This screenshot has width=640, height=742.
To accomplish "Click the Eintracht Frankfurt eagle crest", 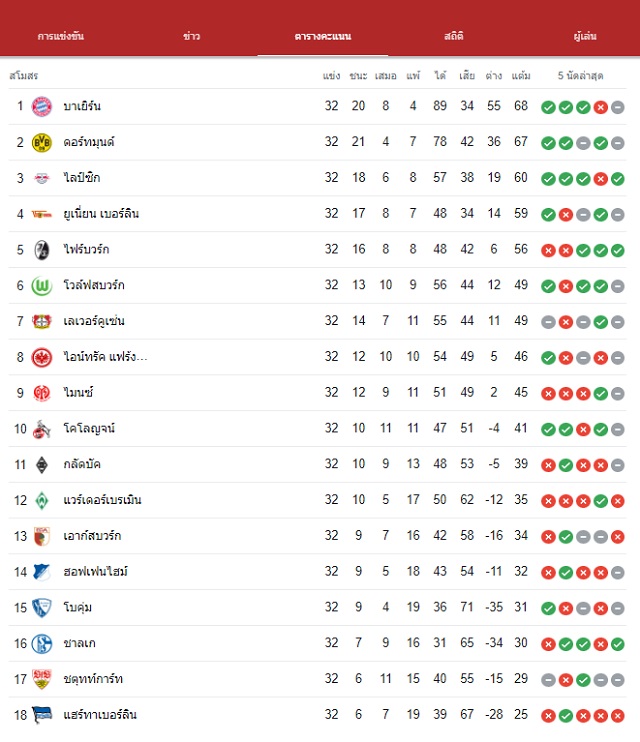I will coord(42,357).
